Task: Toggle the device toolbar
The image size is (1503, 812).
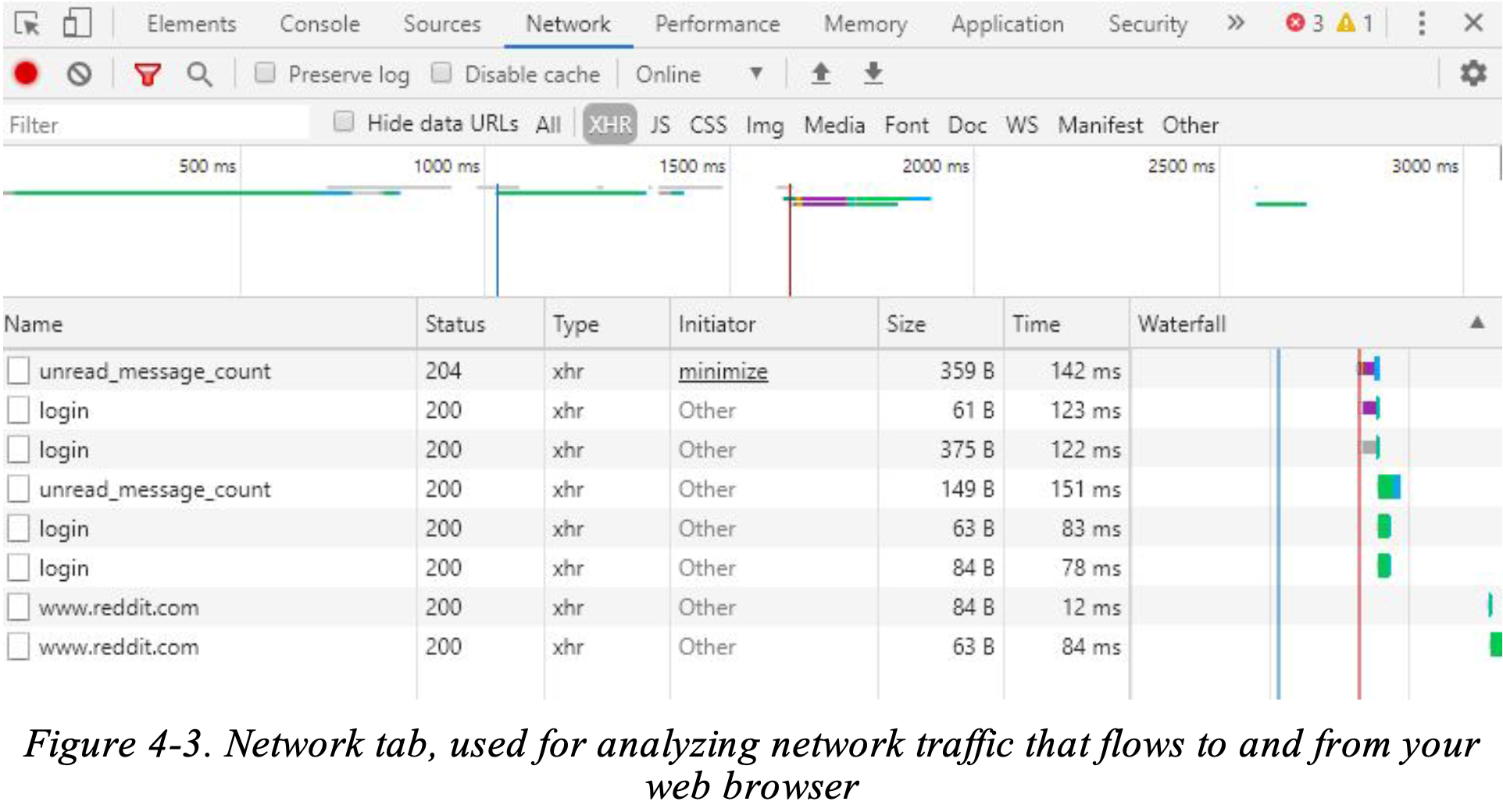Action: (76, 23)
